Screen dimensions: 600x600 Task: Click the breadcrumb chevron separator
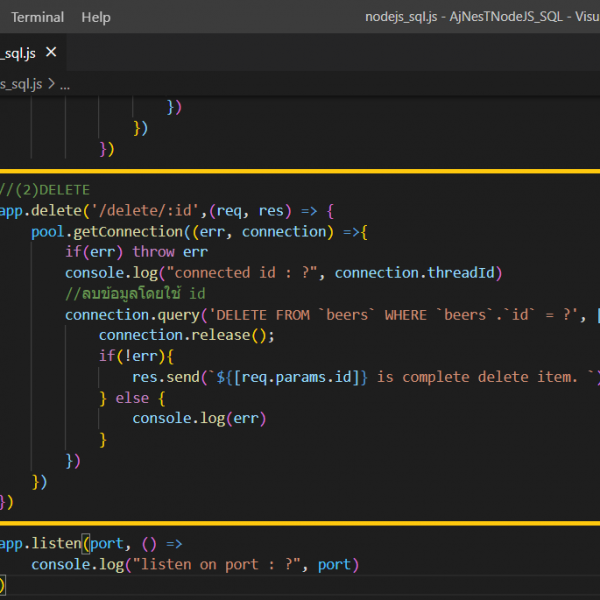point(51,84)
